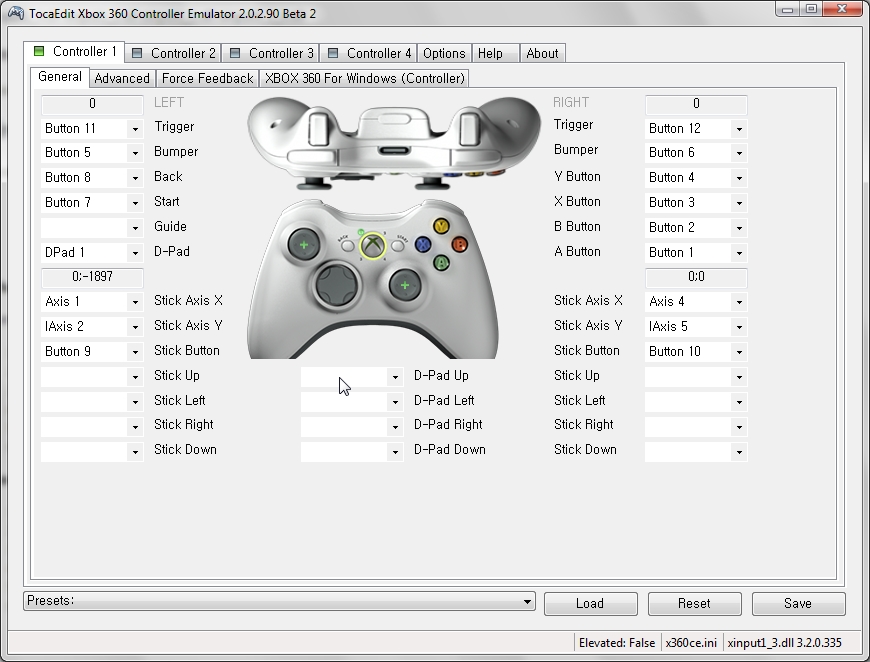Viewport: 870px width, 662px height.
Task: Toggle the status square on Controller 4 tab
Action: click(335, 51)
